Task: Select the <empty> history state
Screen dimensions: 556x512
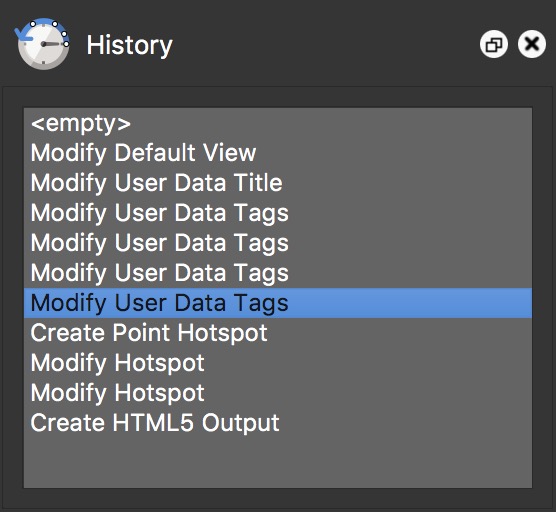Action: [x=278, y=123]
